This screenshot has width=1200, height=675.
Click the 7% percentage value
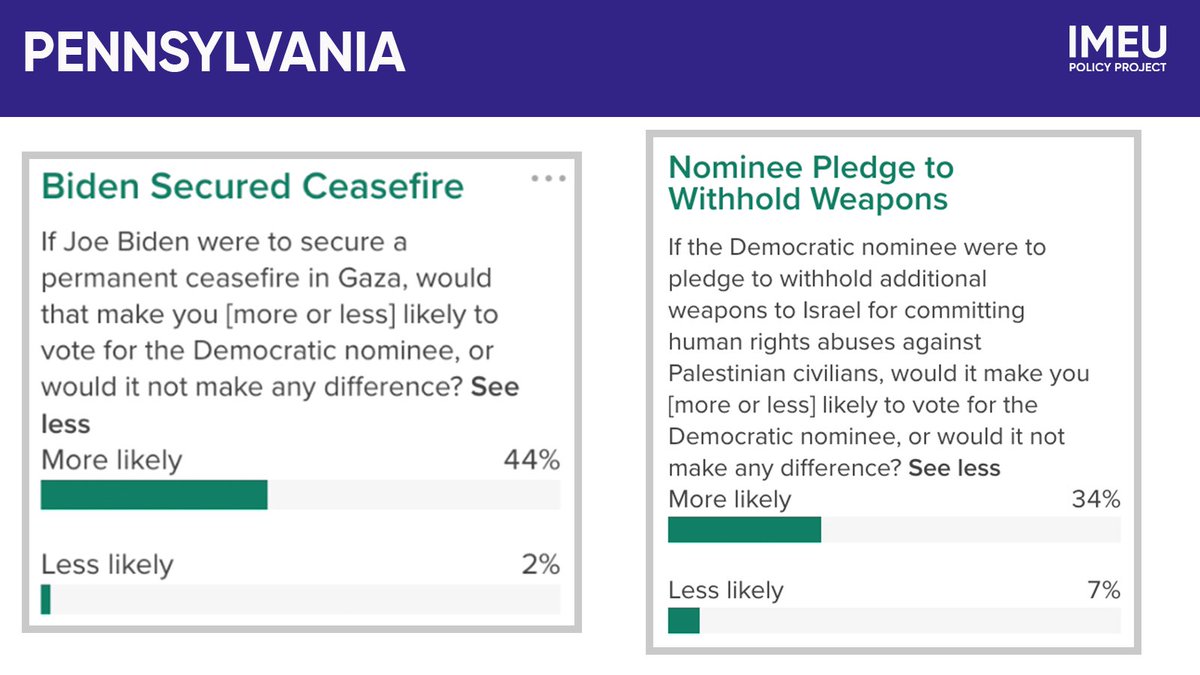(x=1104, y=590)
